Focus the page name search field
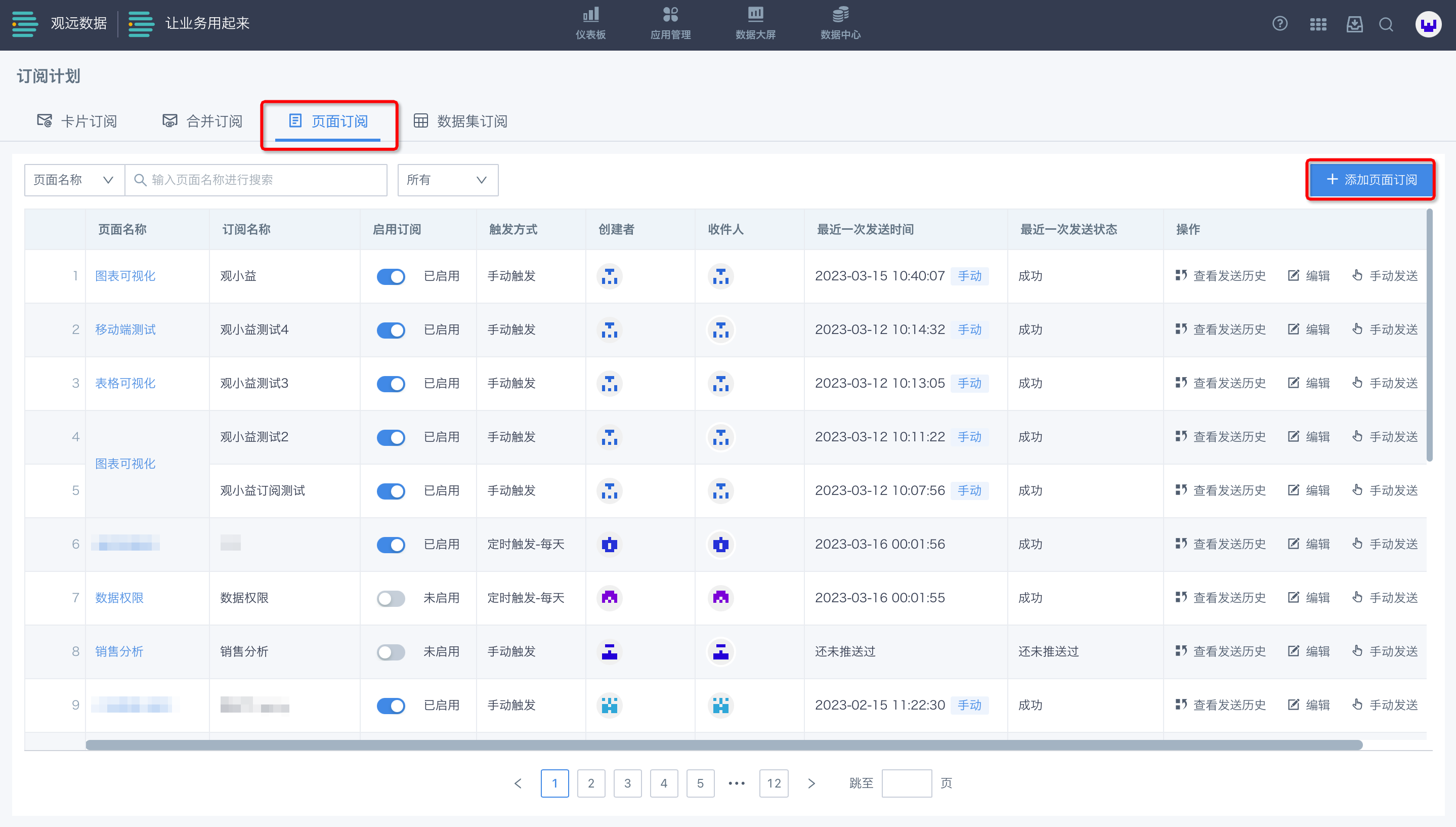 click(256, 180)
